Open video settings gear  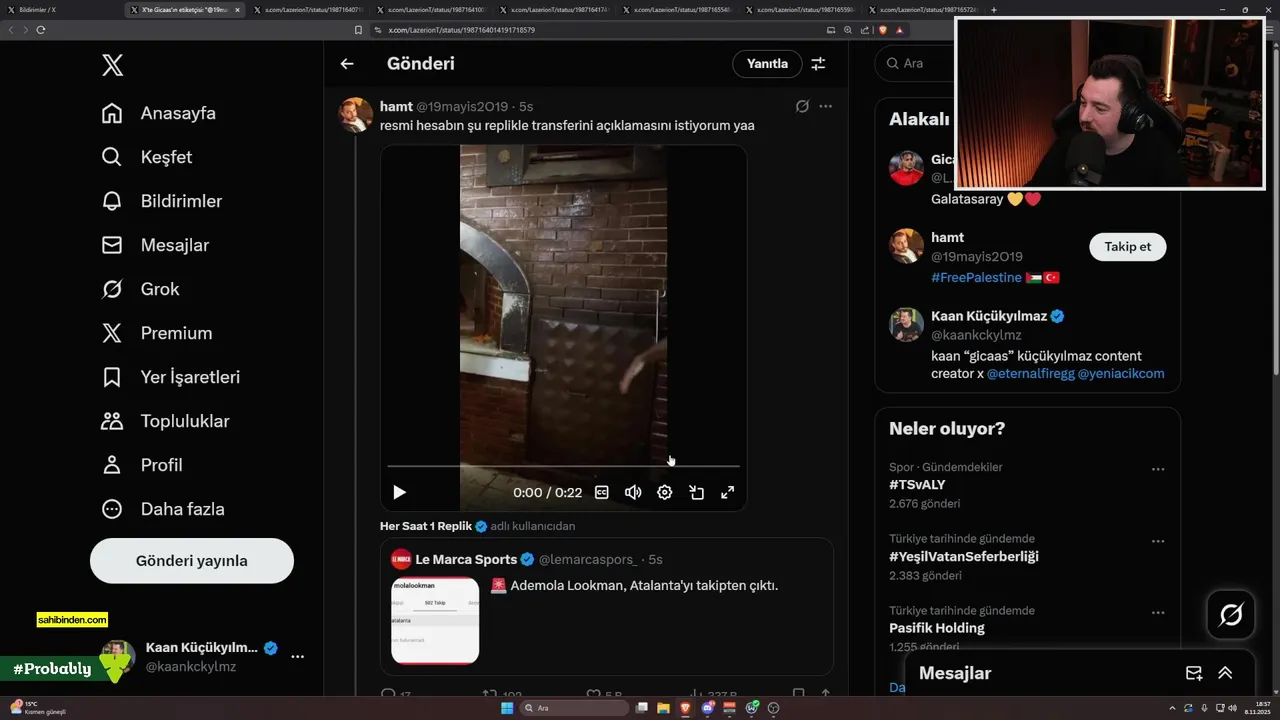pyautogui.click(x=664, y=492)
